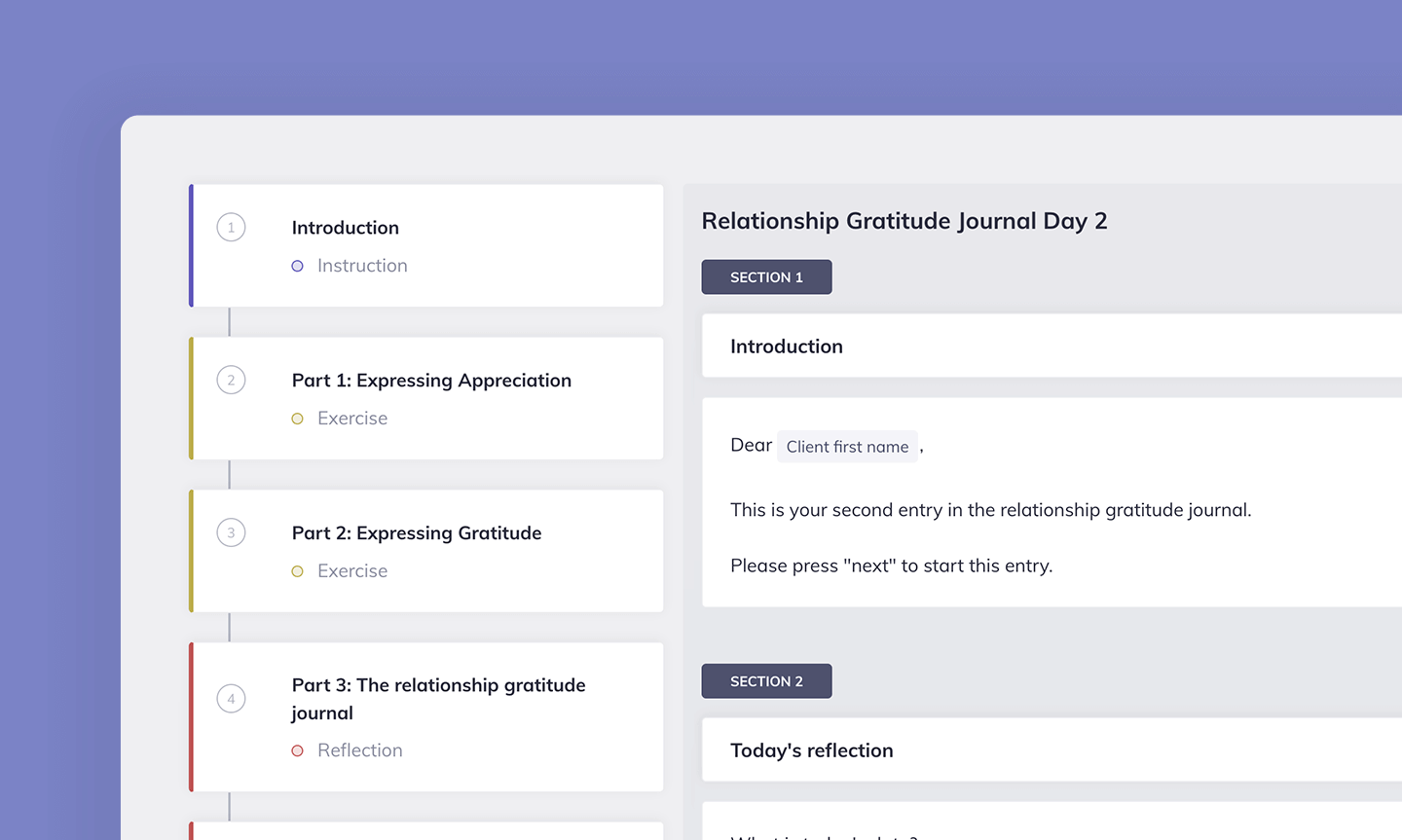The width and height of the screenshot is (1402, 840).
Task: Click the step 4 numbered circle
Action: [231, 698]
